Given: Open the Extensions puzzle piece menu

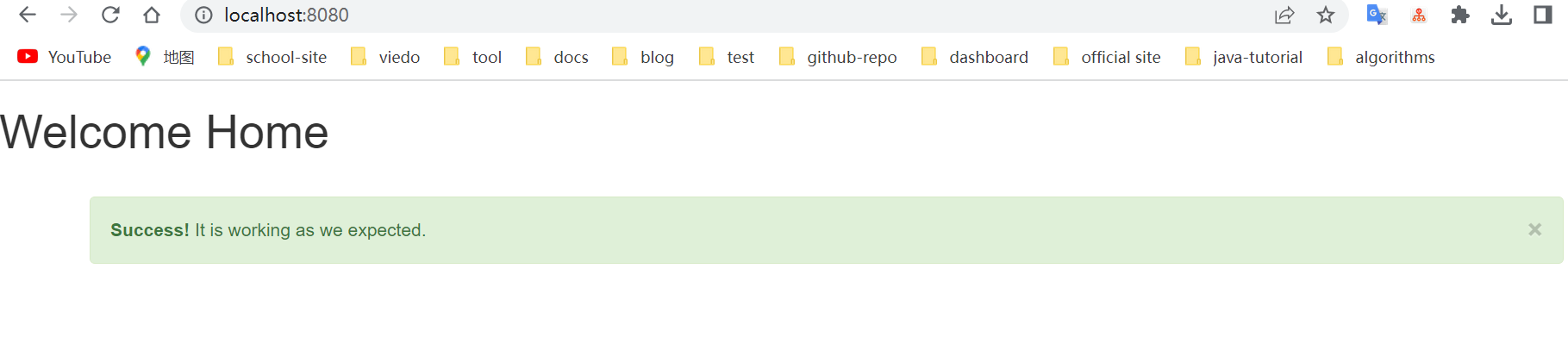Looking at the screenshot, I should 1460,15.
